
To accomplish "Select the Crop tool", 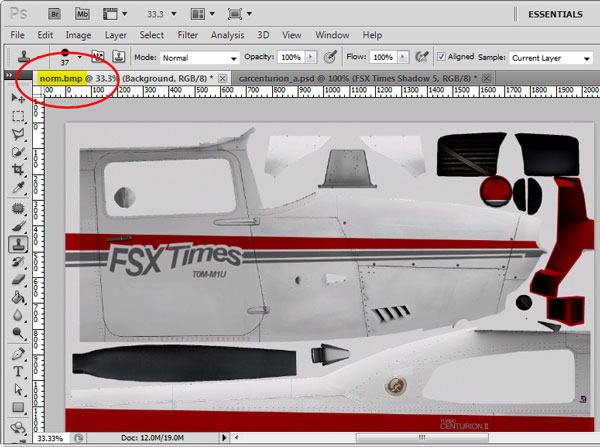I will 18,170.
